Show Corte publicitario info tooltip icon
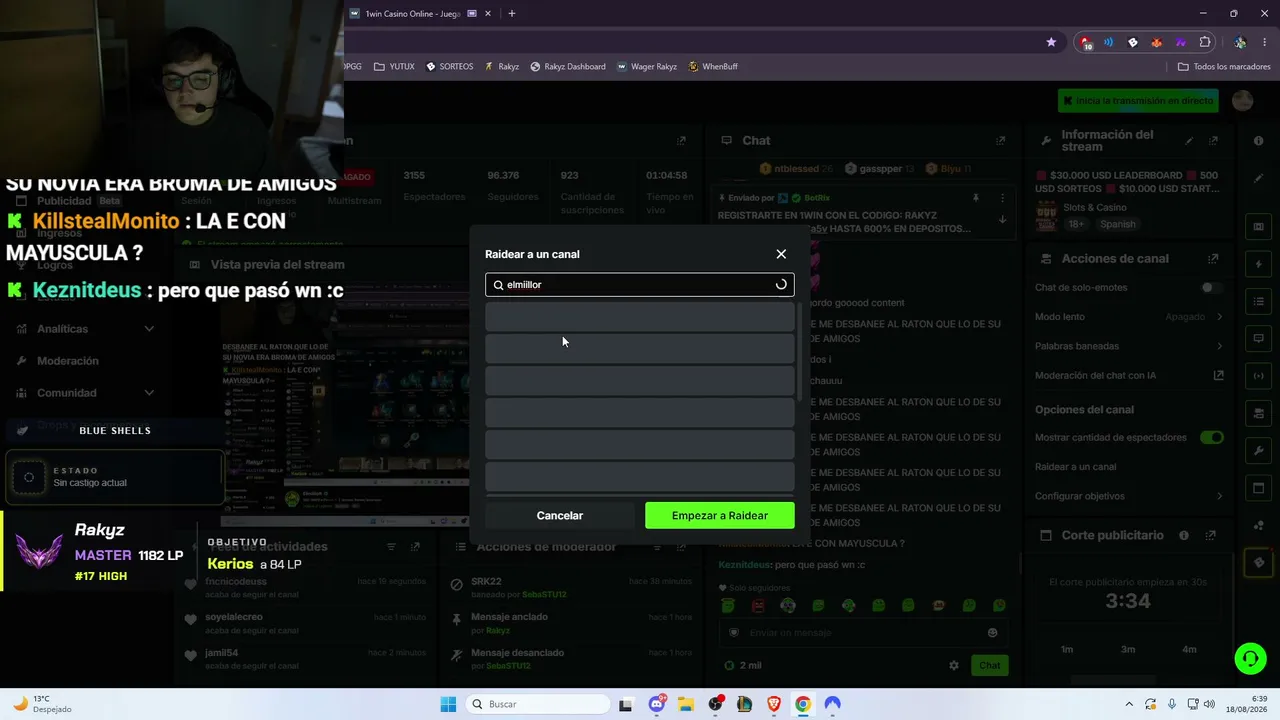The image size is (1280, 720). pos(1184,536)
